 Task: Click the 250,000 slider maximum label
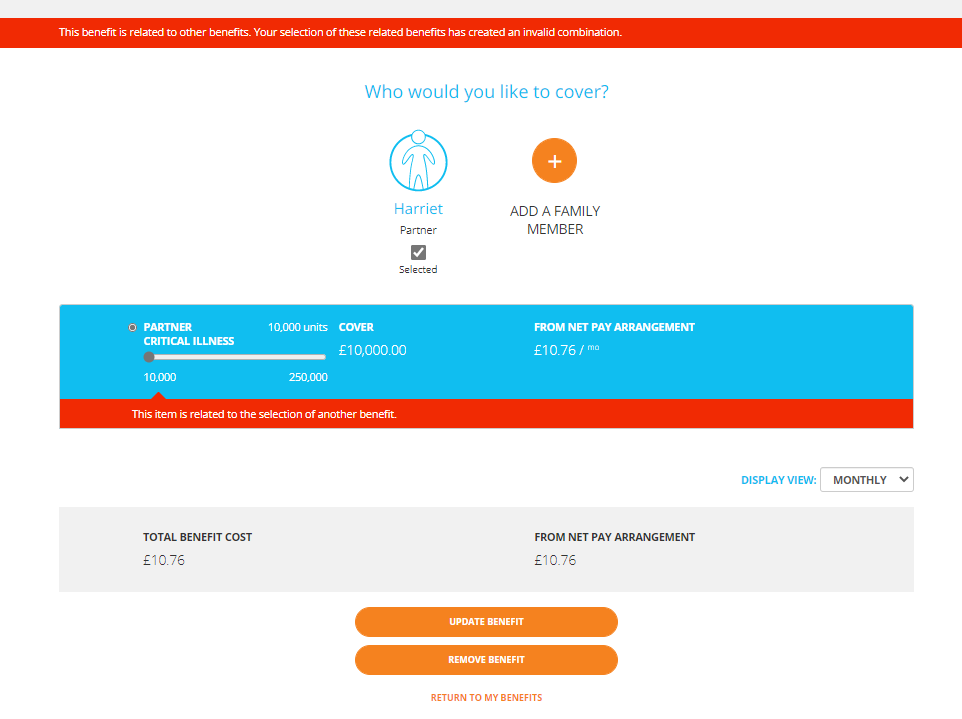click(308, 377)
